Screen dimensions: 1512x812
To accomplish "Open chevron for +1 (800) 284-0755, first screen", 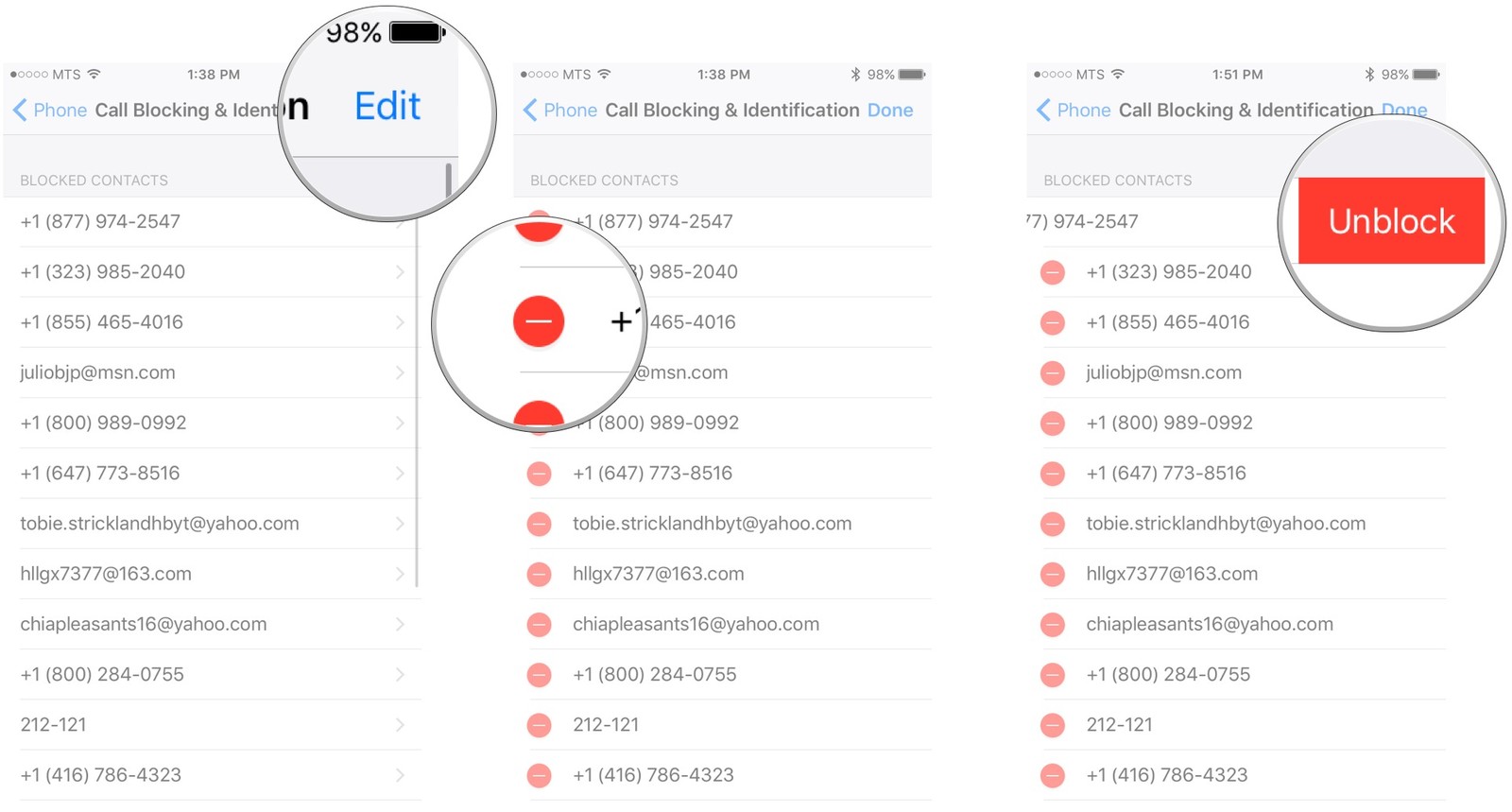I will click(x=401, y=675).
